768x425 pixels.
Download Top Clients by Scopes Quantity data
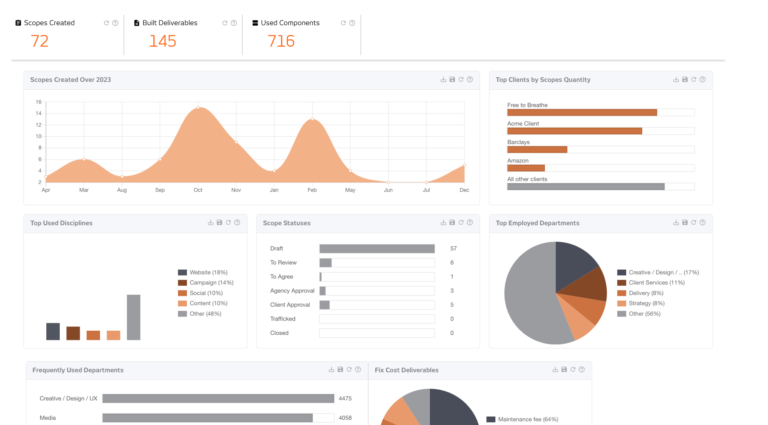coord(676,79)
